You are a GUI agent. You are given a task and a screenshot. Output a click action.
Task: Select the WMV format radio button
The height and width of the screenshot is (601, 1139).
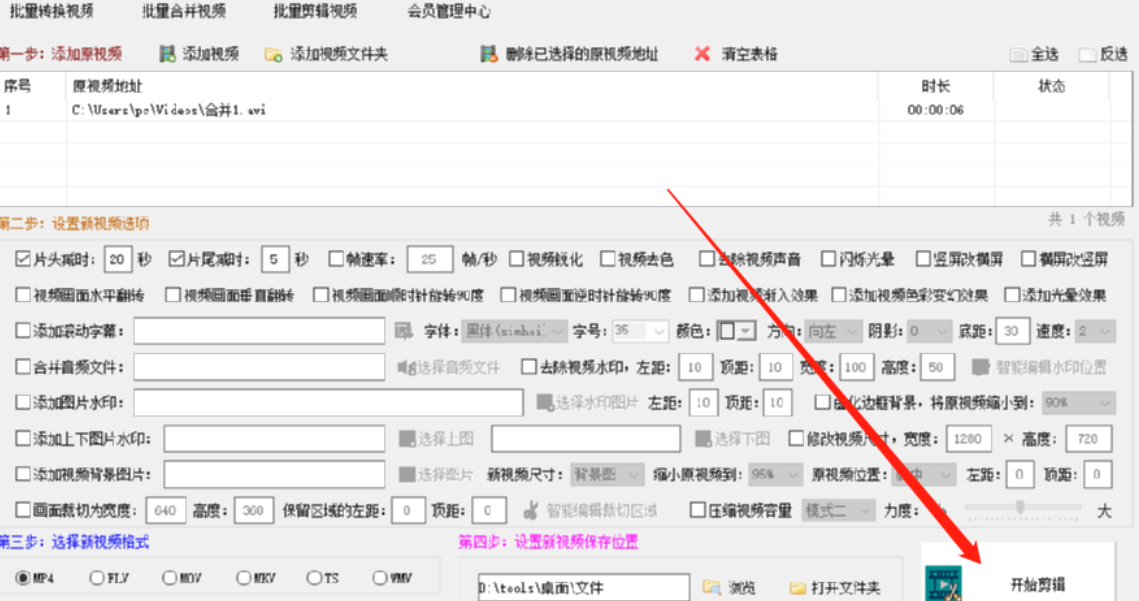380,578
